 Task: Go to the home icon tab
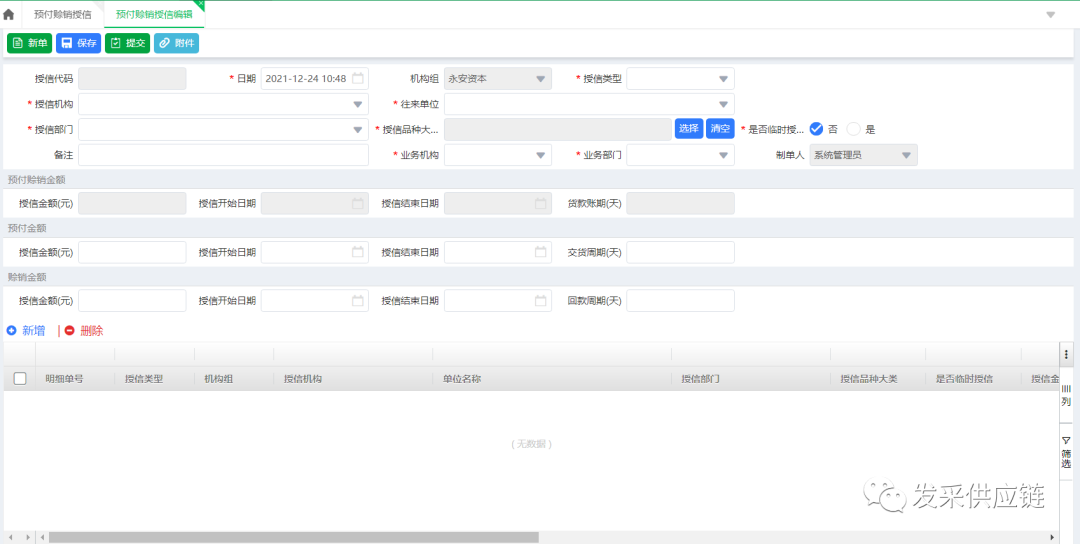coord(8,14)
